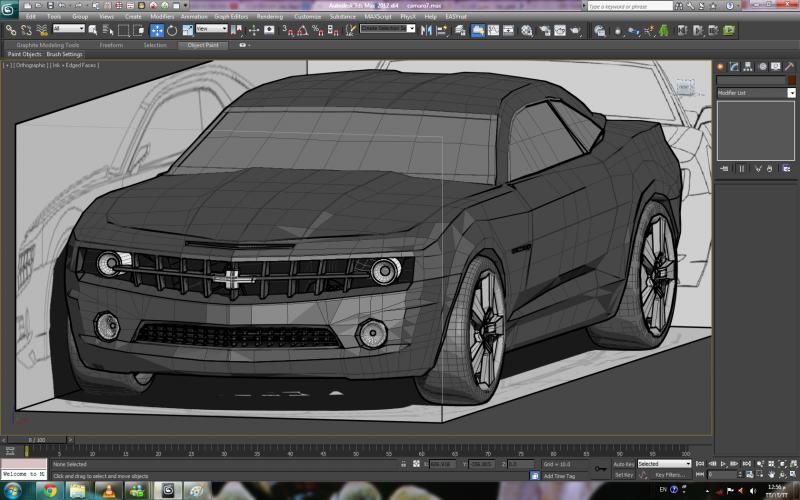Toggle Set Key mode

pos(623,475)
